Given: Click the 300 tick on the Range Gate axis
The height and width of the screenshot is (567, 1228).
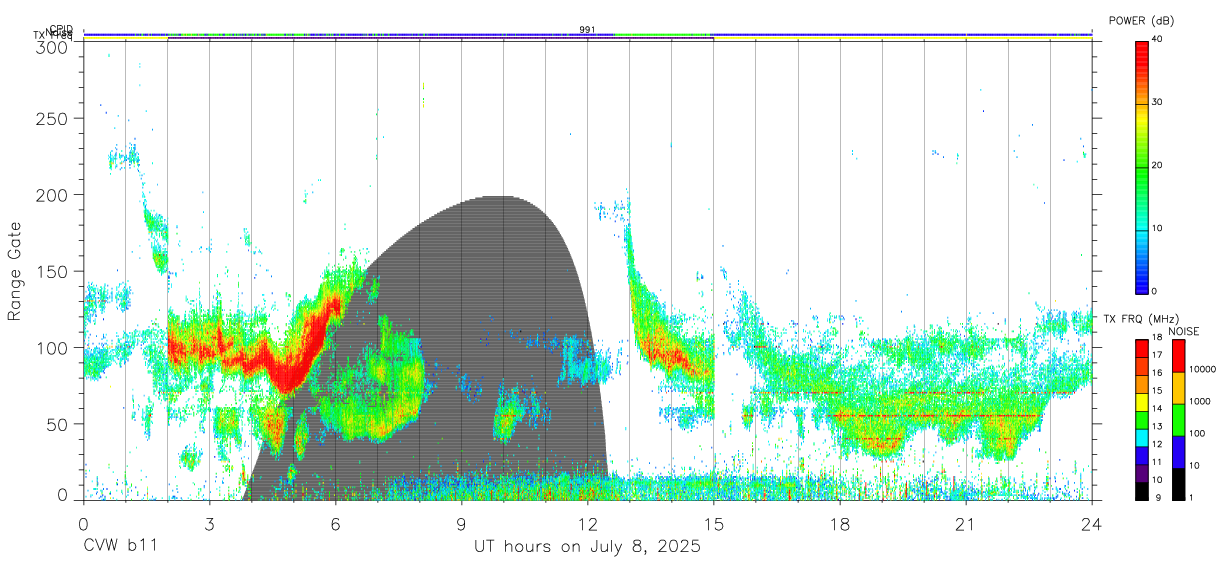Looking at the screenshot, I should tap(54, 47).
